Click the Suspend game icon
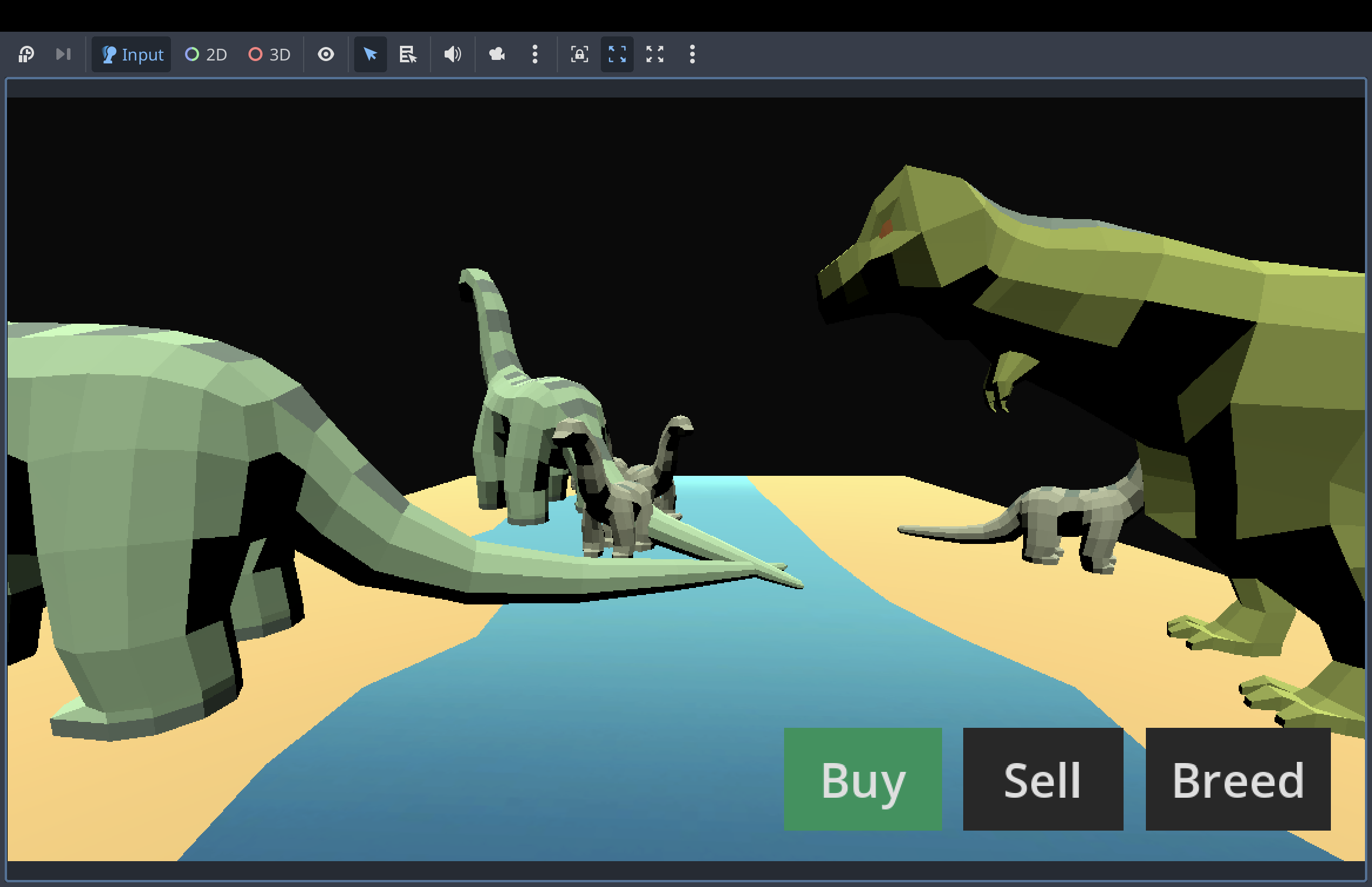 pyautogui.click(x=26, y=55)
